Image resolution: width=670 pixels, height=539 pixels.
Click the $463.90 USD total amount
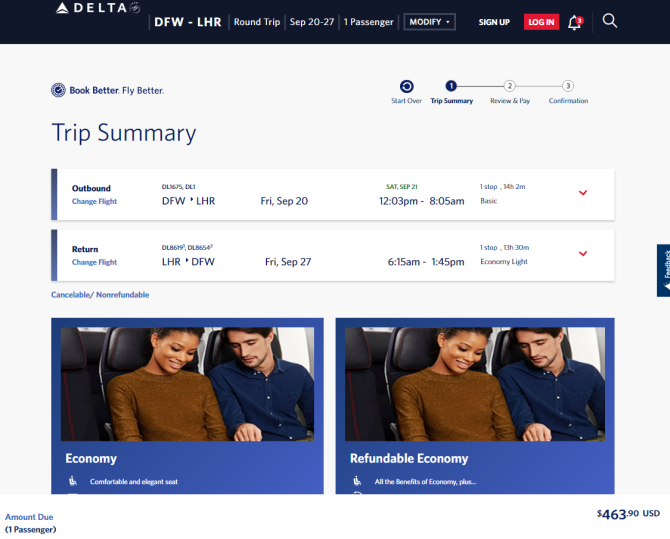[628, 514]
